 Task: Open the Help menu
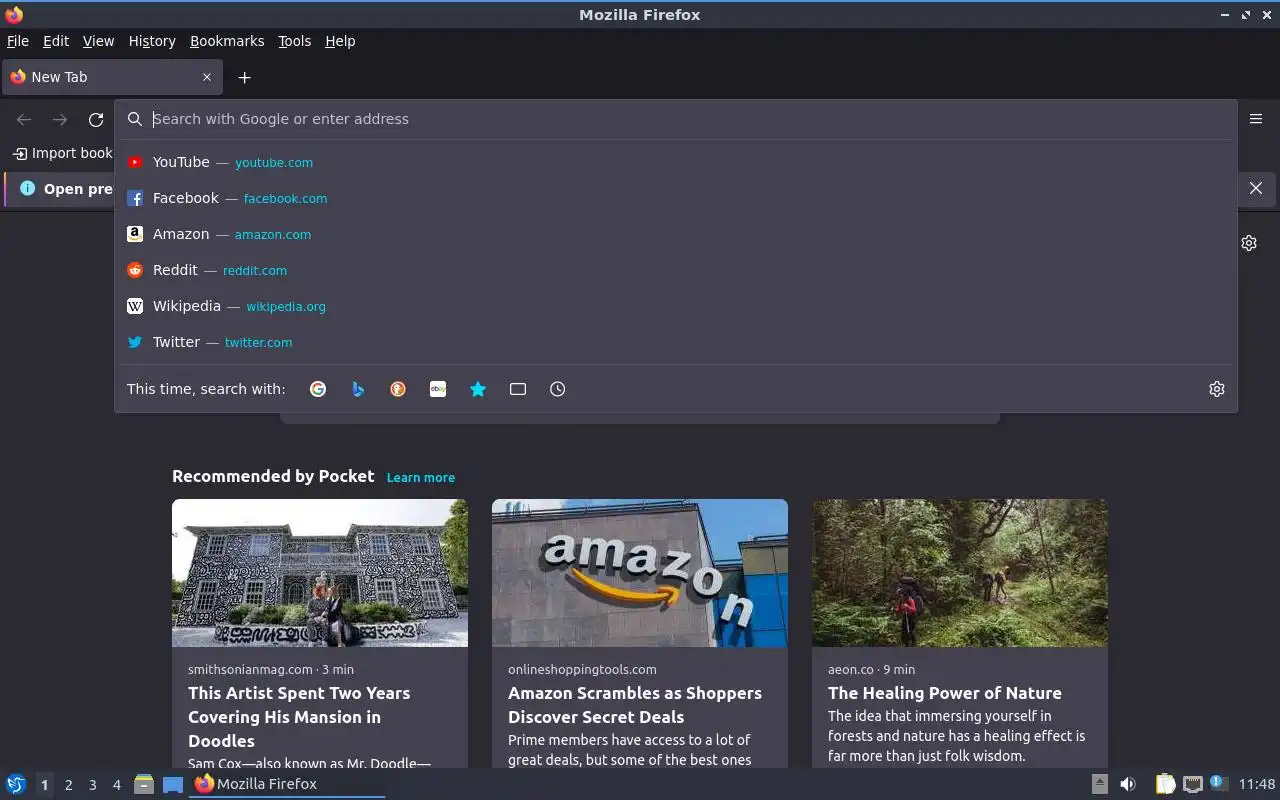[340, 41]
